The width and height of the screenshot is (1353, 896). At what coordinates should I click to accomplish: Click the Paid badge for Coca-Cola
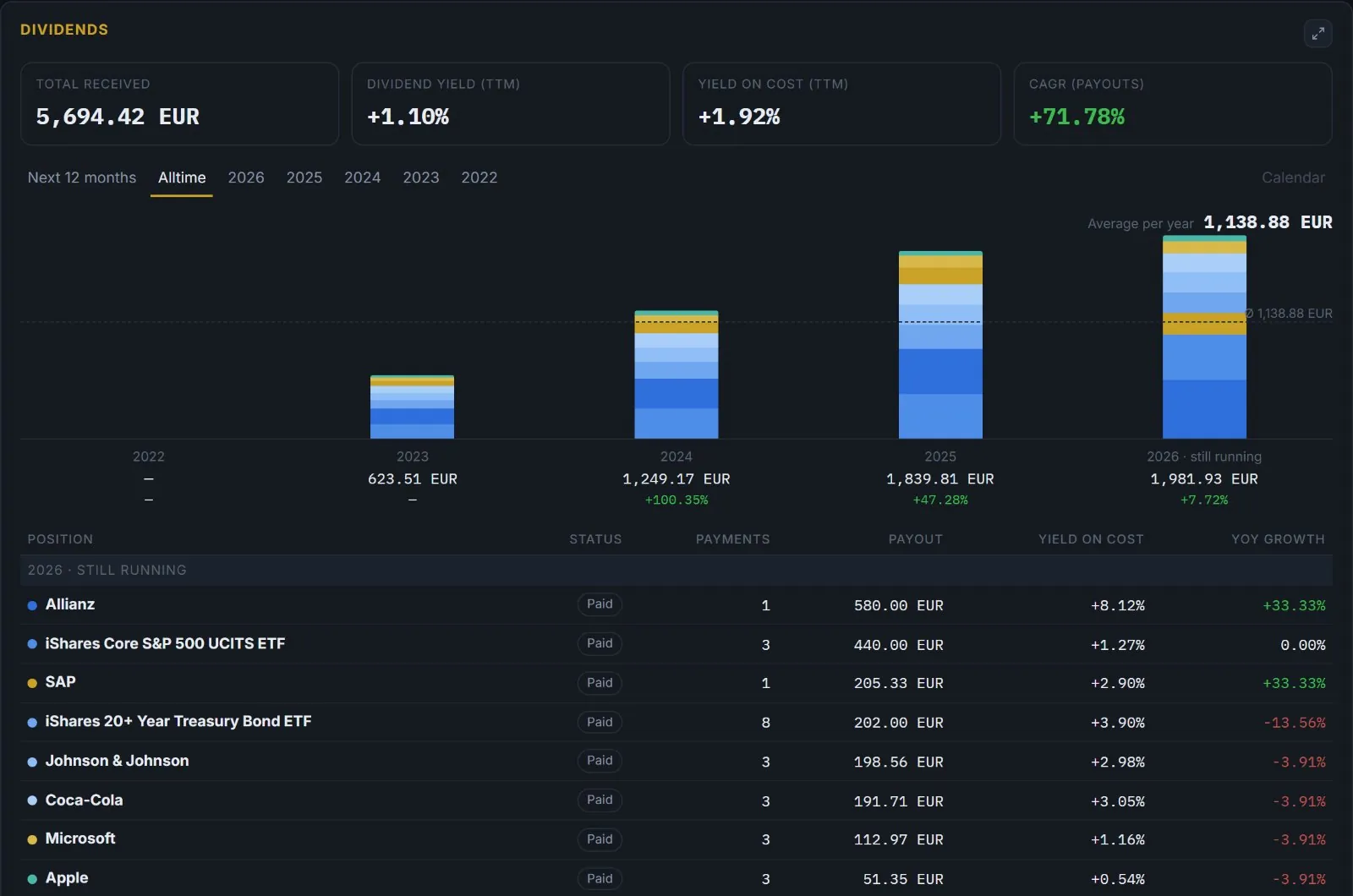click(600, 800)
